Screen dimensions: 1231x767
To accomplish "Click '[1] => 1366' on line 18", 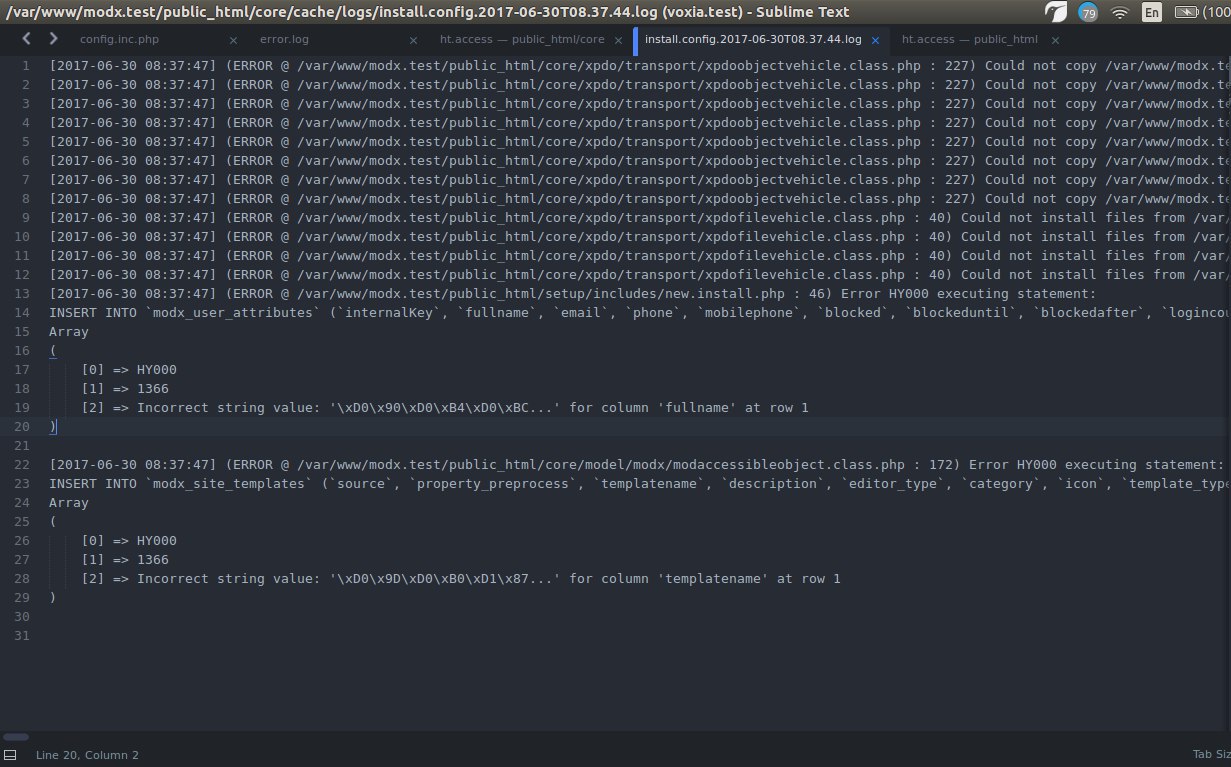I will pyautogui.click(x=125, y=389).
